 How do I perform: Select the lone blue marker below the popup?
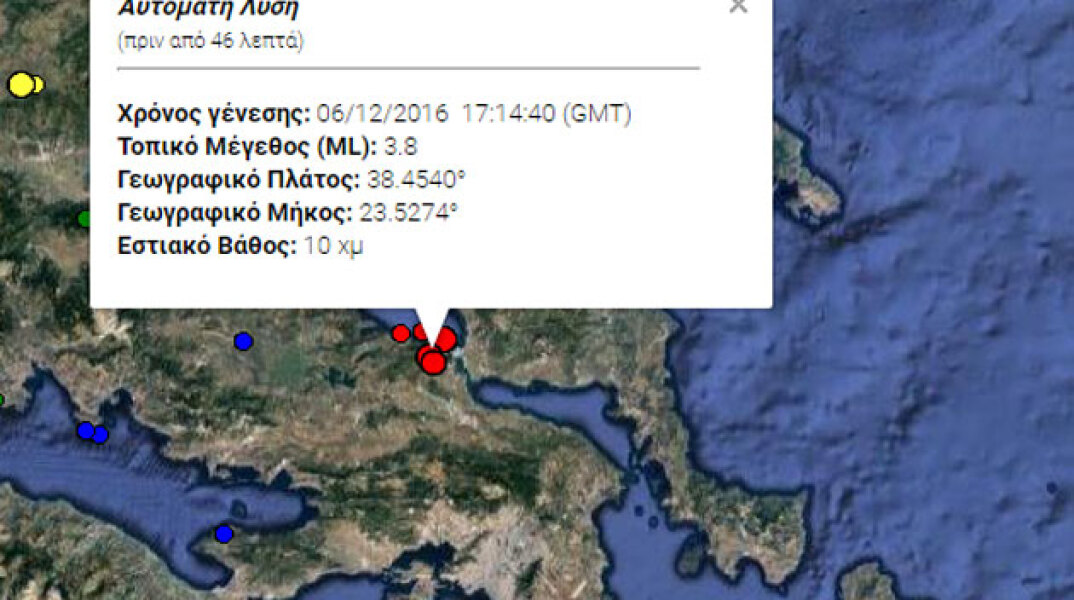pyautogui.click(x=243, y=341)
